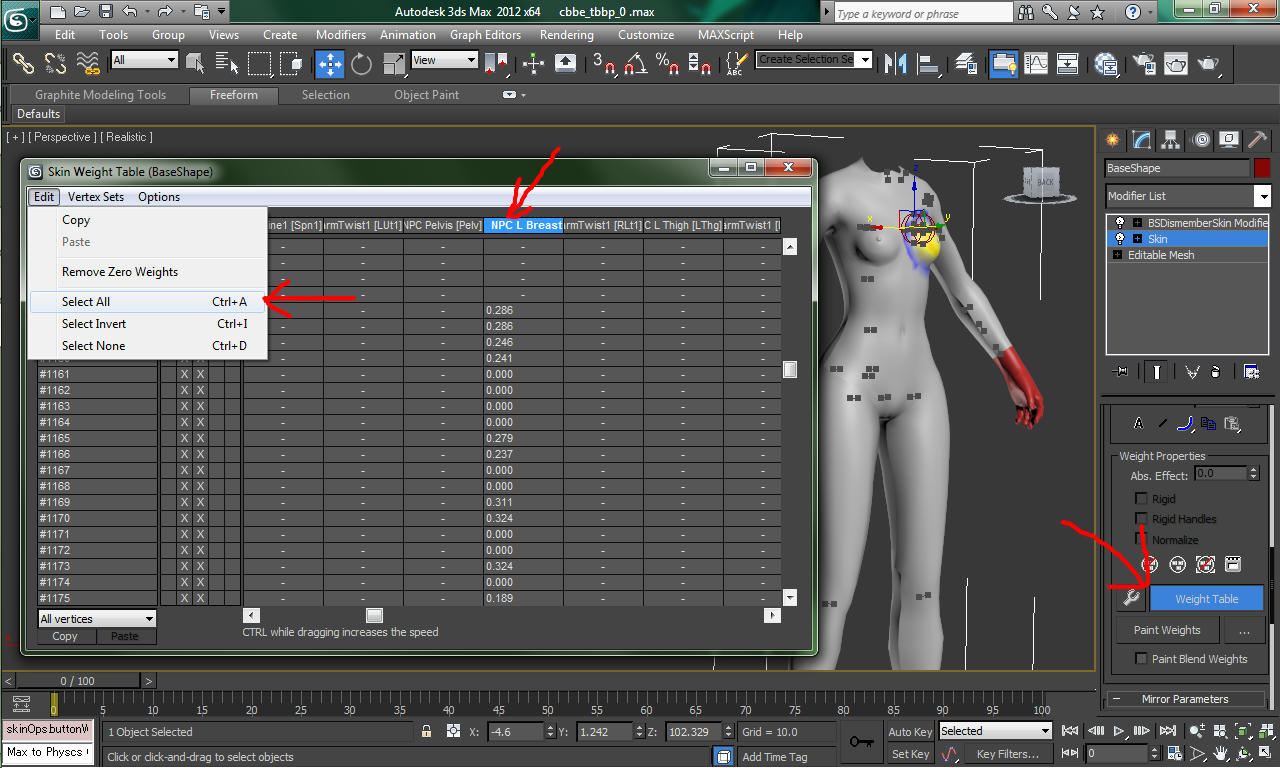This screenshot has height=768, width=1280.
Task: Activate the Select Object tool
Action: [195, 63]
